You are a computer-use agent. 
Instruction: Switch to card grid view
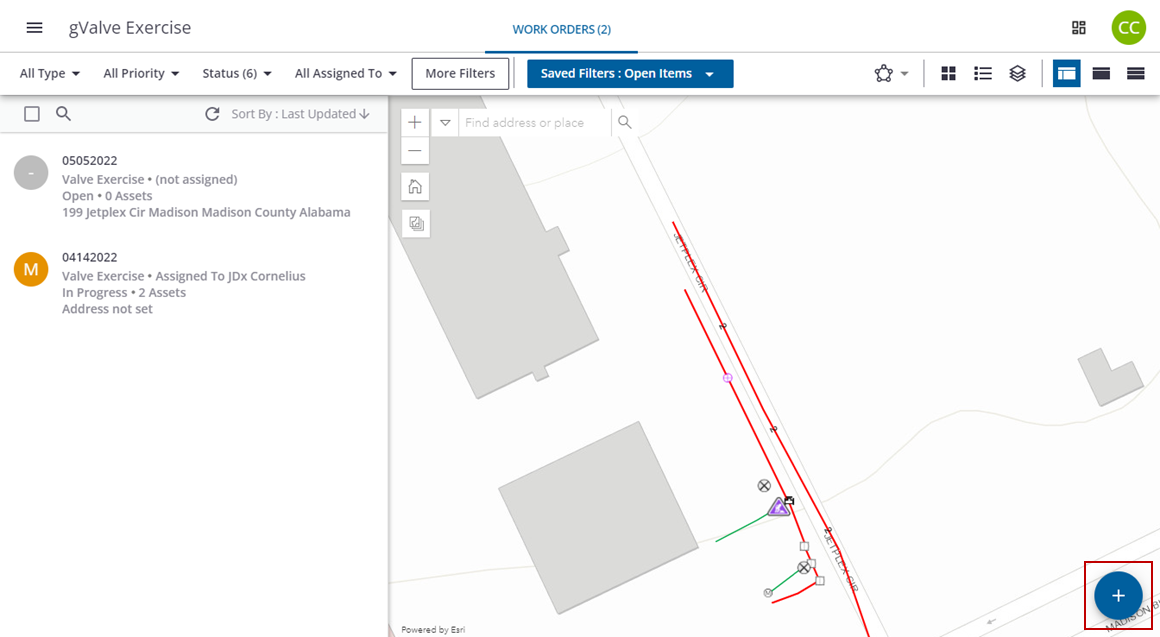pyautogui.click(x=949, y=73)
